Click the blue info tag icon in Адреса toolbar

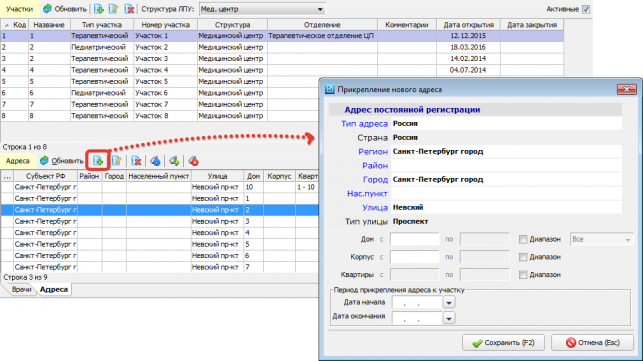click(x=155, y=161)
